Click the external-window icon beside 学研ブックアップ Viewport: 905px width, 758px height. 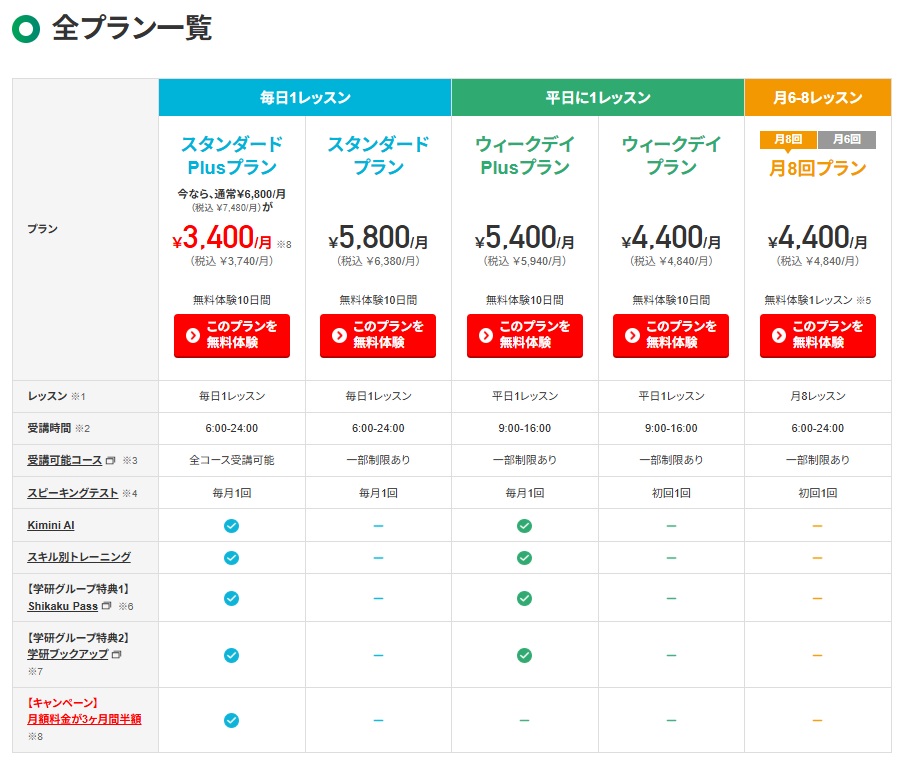pyautogui.click(x=116, y=654)
